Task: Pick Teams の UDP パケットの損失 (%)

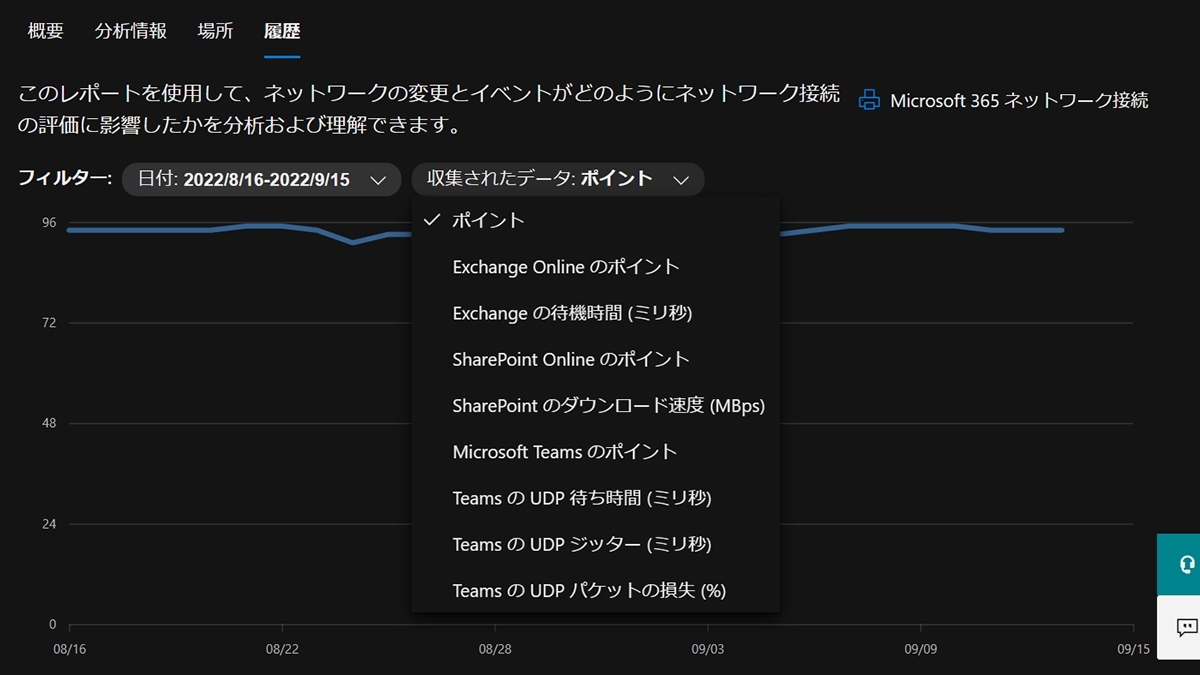Action: point(589,591)
